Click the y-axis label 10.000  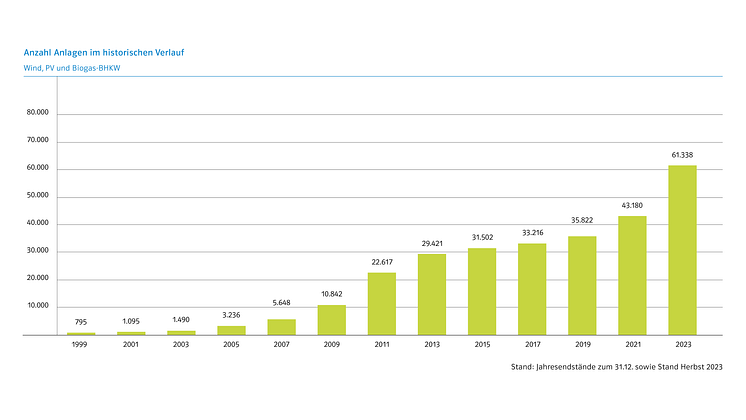click(38, 305)
